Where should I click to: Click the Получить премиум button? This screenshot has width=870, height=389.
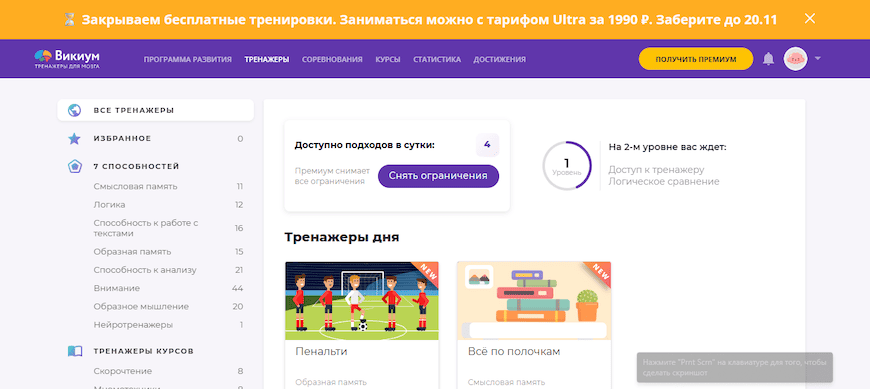coord(696,59)
